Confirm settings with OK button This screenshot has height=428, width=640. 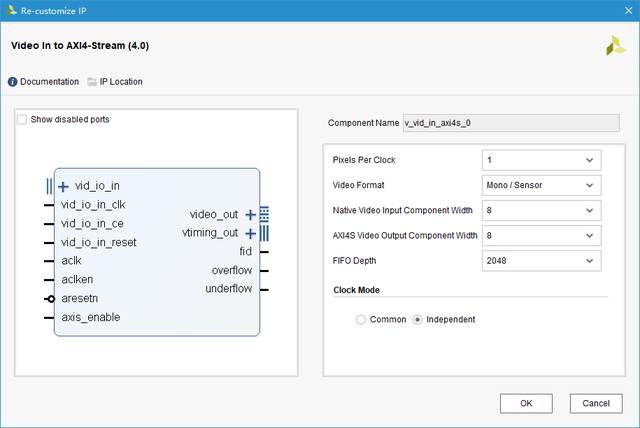[x=526, y=404]
